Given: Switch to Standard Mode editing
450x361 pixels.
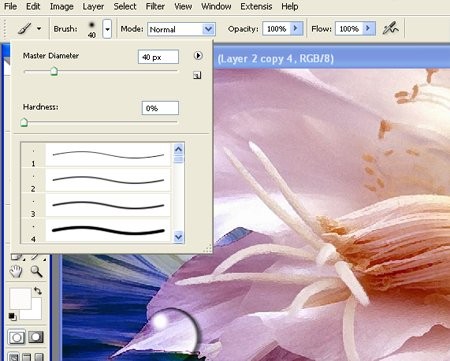Looking at the screenshot, I should [x=16, y=337].
